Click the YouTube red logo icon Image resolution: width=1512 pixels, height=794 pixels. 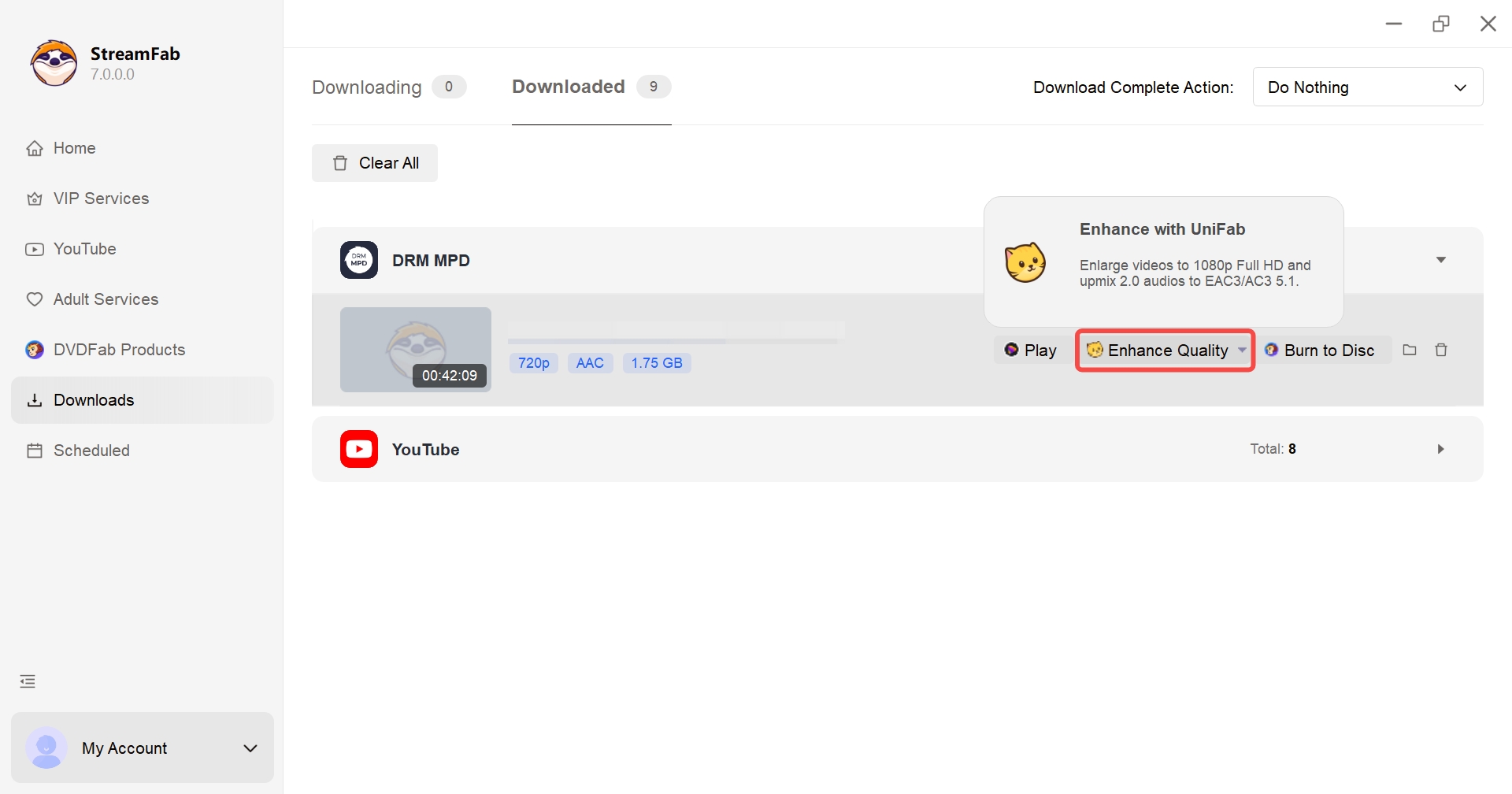(x=359, y=449)
